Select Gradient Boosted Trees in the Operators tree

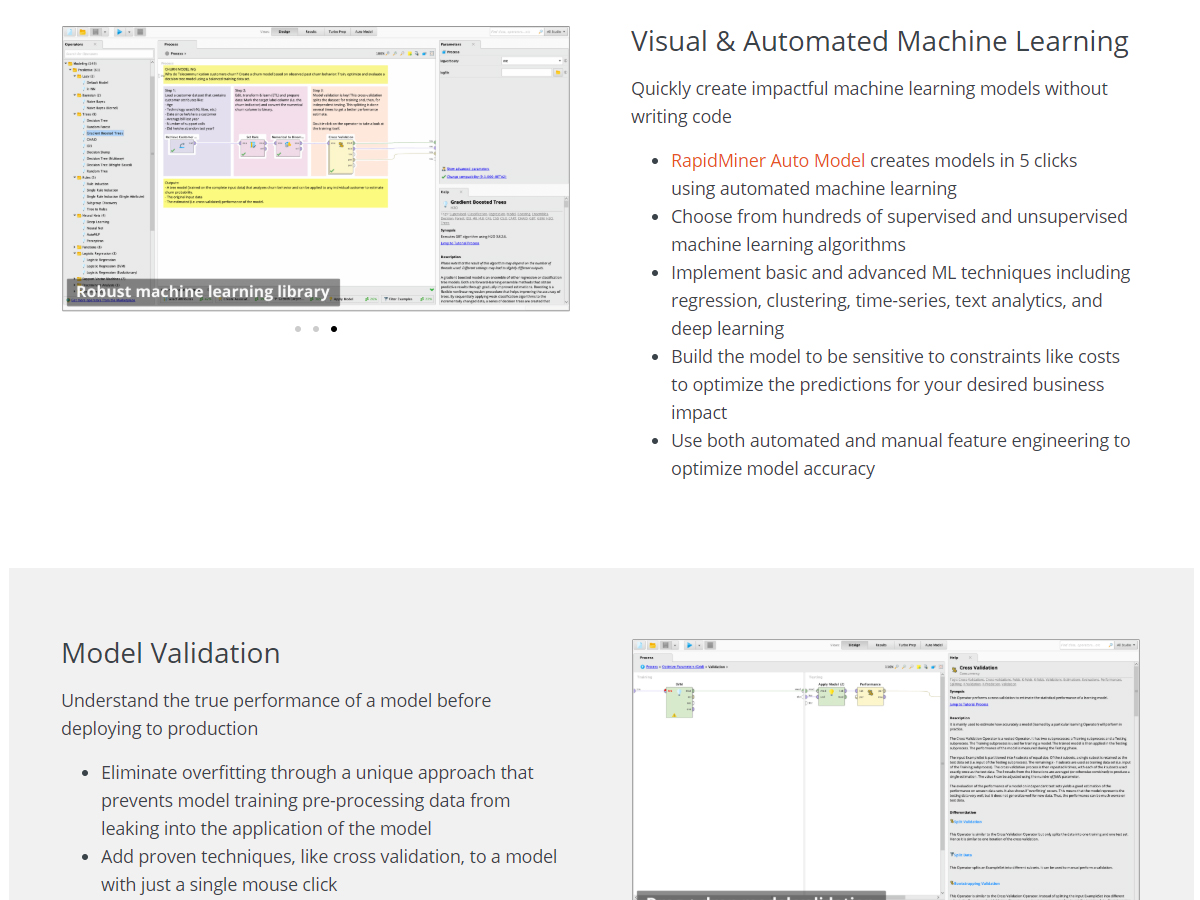[x=105, y=133]
